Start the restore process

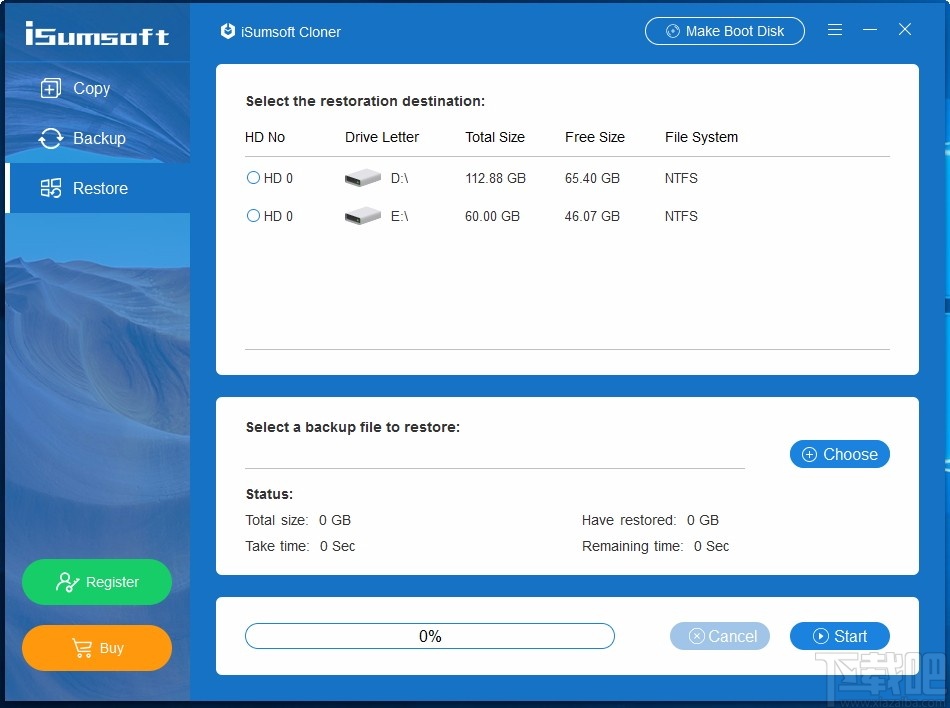(x=840, y=636)
